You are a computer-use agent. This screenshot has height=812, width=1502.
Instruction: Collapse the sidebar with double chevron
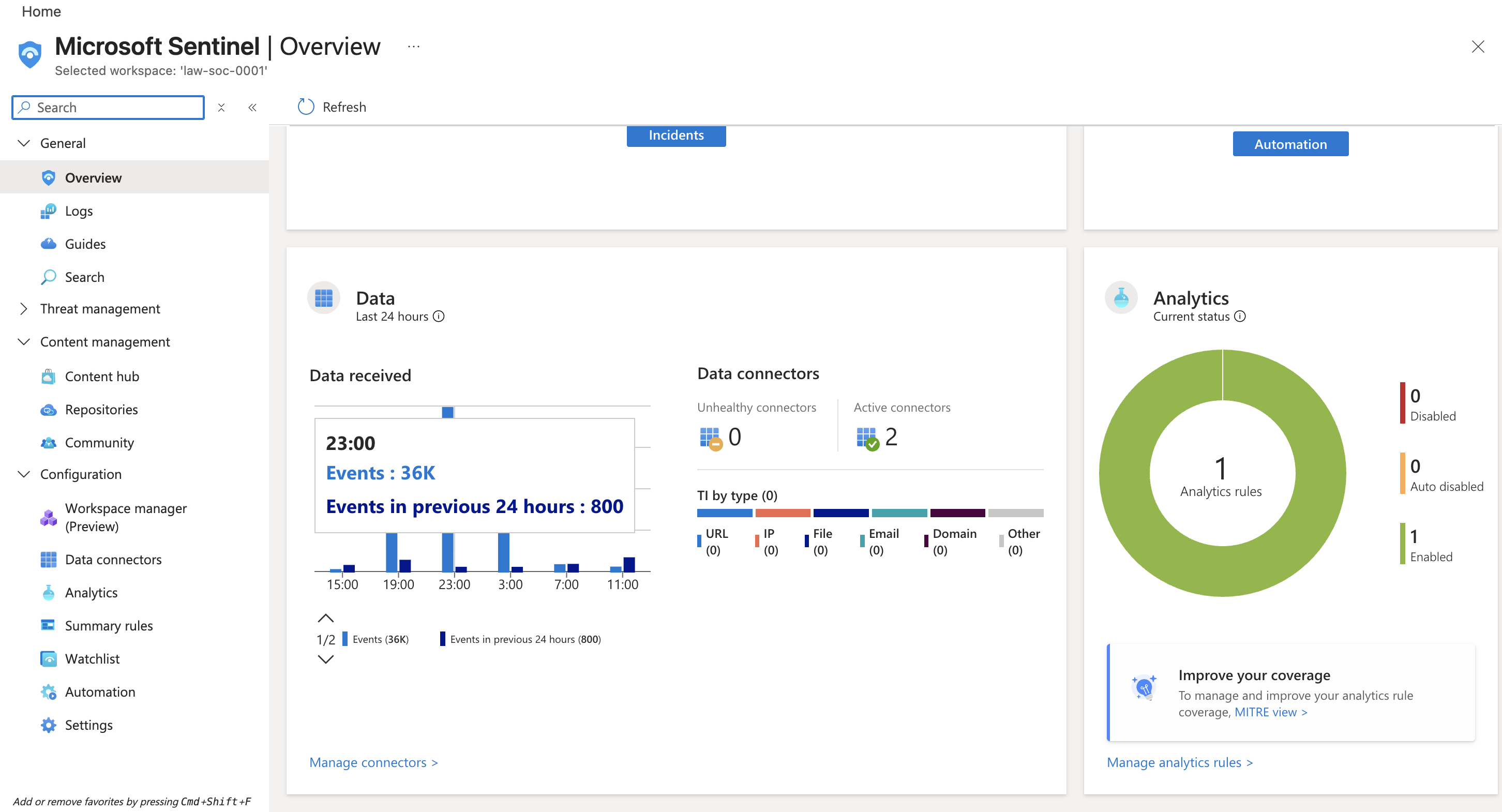click(252, 107)
